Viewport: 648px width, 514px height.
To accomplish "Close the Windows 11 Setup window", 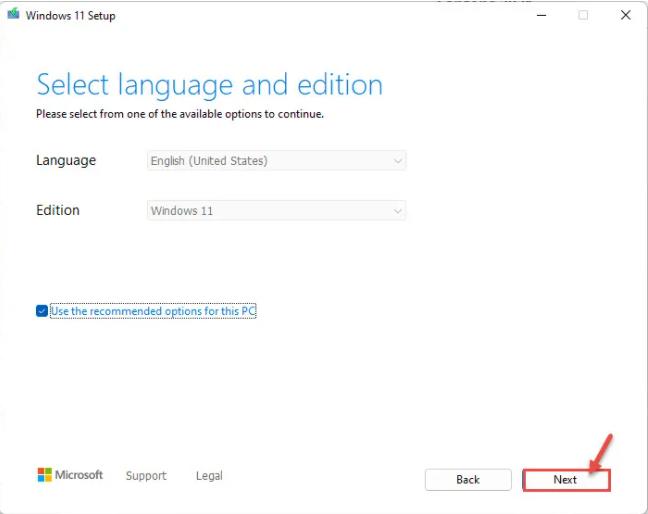I will (x=626, y=15).
